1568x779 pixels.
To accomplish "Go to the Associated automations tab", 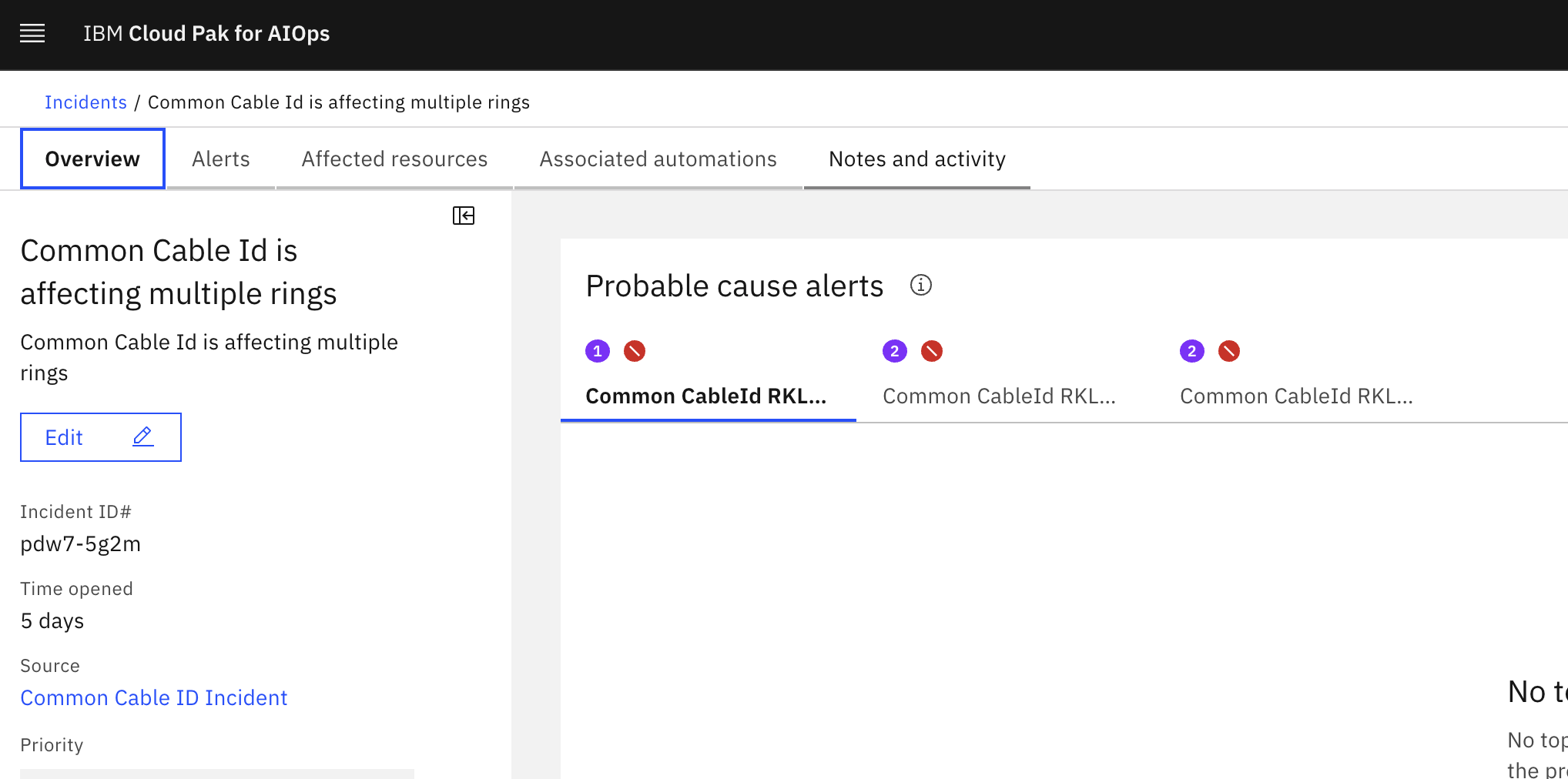I will pos(658,159).
